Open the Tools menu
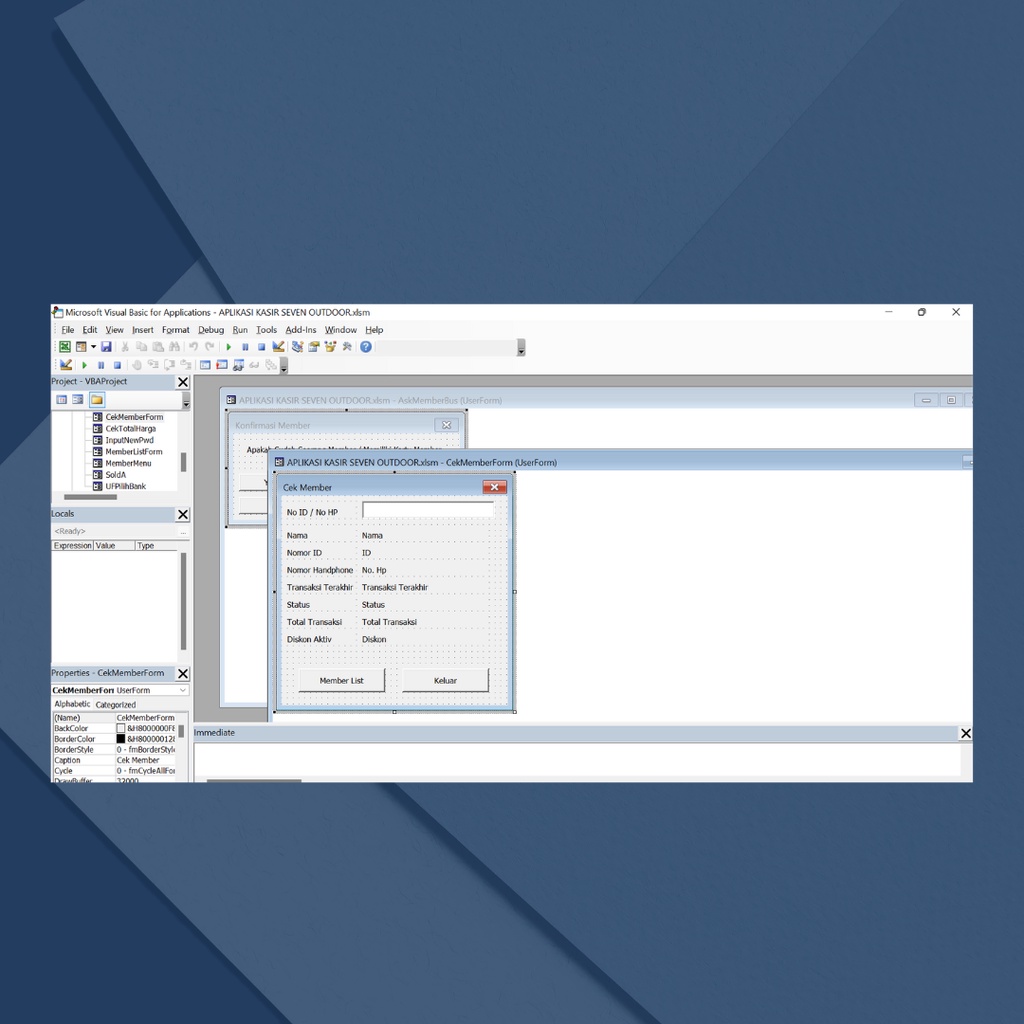Image resolution: width=1024 pixels, height=1024 pixels. tap(266, 330)
